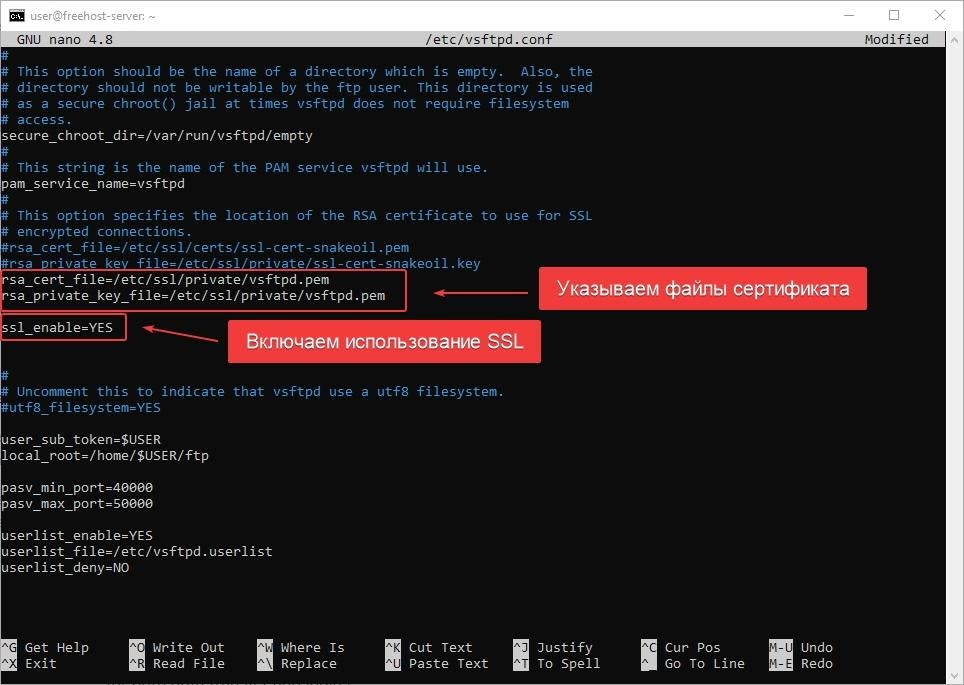Click the console icon in the title bar
The width and height of the screenshot is (964, 685).
(x=17, y=16)
